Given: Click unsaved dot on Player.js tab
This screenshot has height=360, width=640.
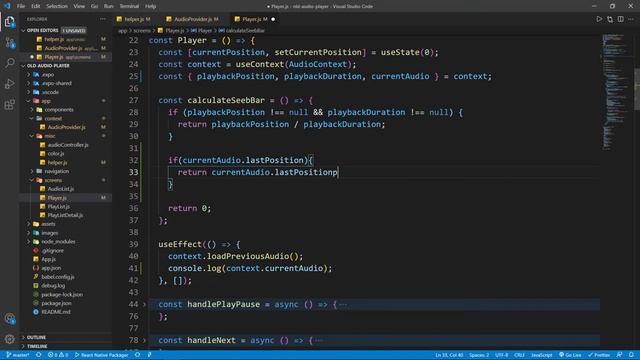Looking at the screenshot, I should click(x=273, y=19).
